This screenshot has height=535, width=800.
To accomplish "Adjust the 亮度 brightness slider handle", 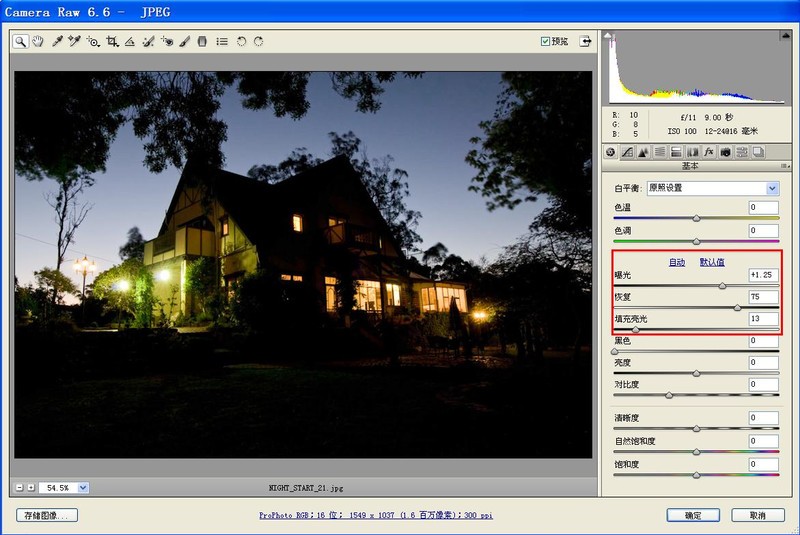I will point(696,373).
